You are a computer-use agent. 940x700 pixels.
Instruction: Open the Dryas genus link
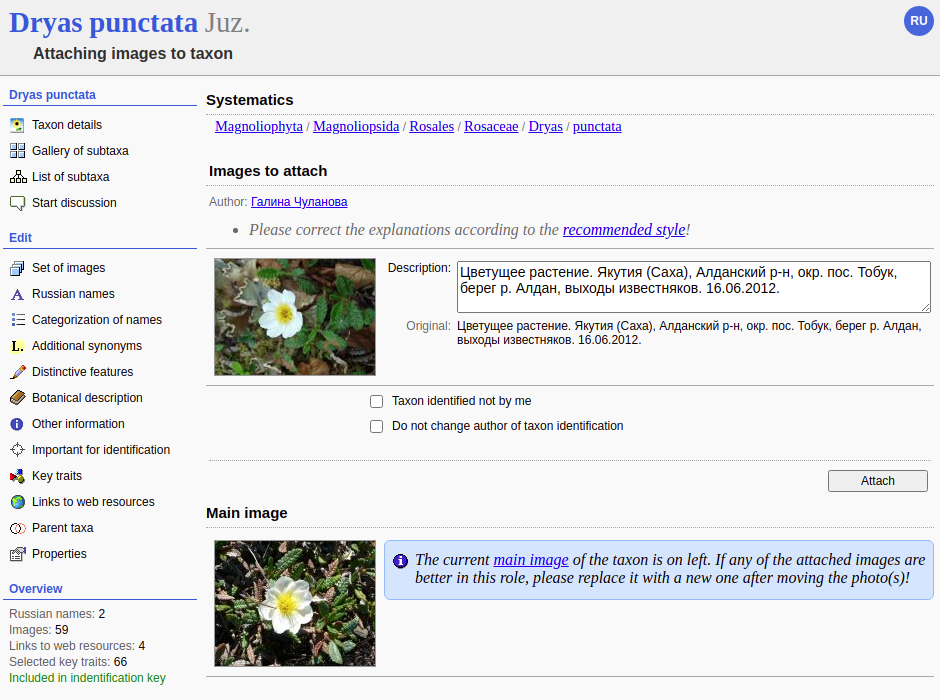(x=546, y=126)
